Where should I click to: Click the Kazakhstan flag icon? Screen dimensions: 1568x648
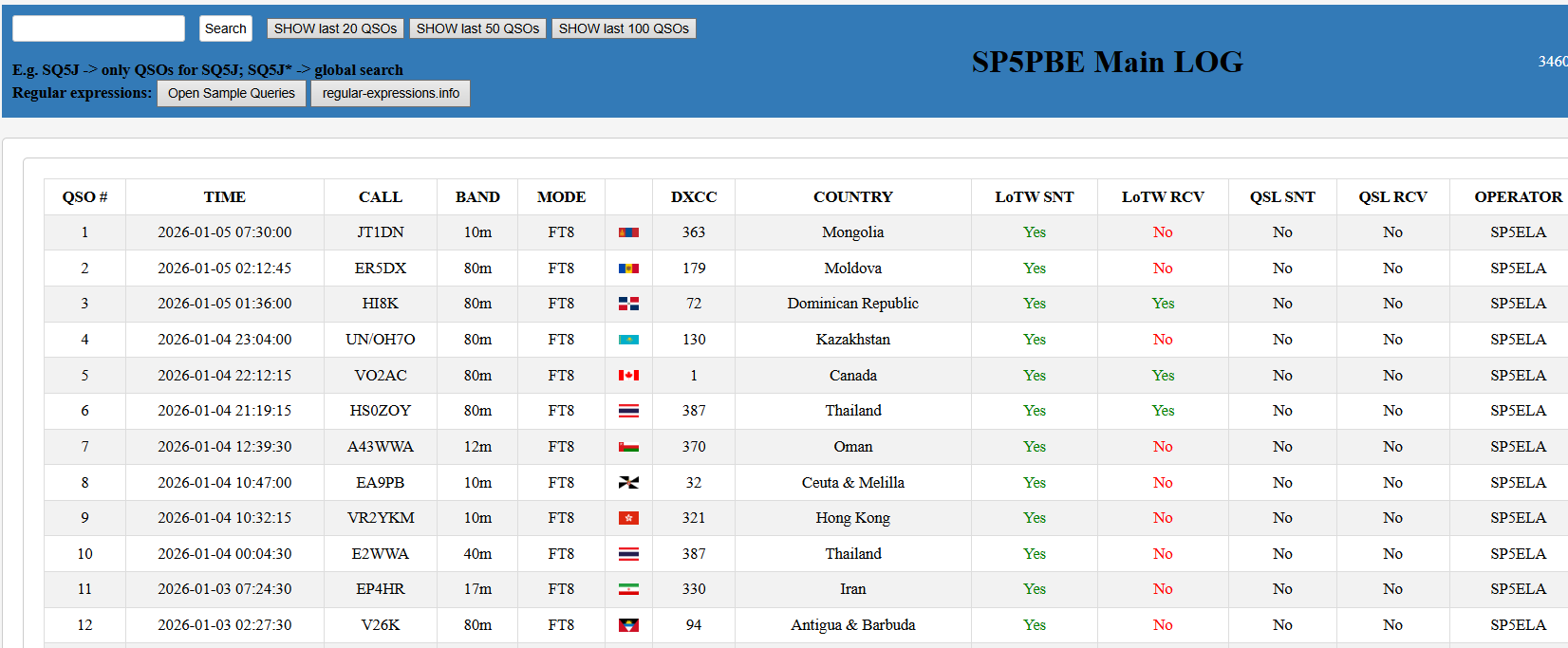628,340
